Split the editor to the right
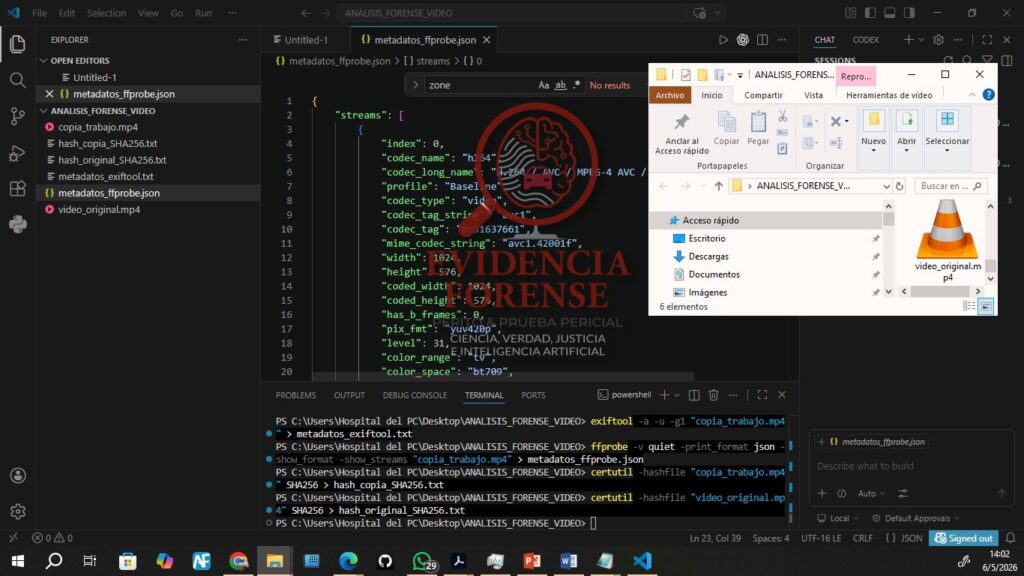The image size is (1024, 576). [762, 40]
